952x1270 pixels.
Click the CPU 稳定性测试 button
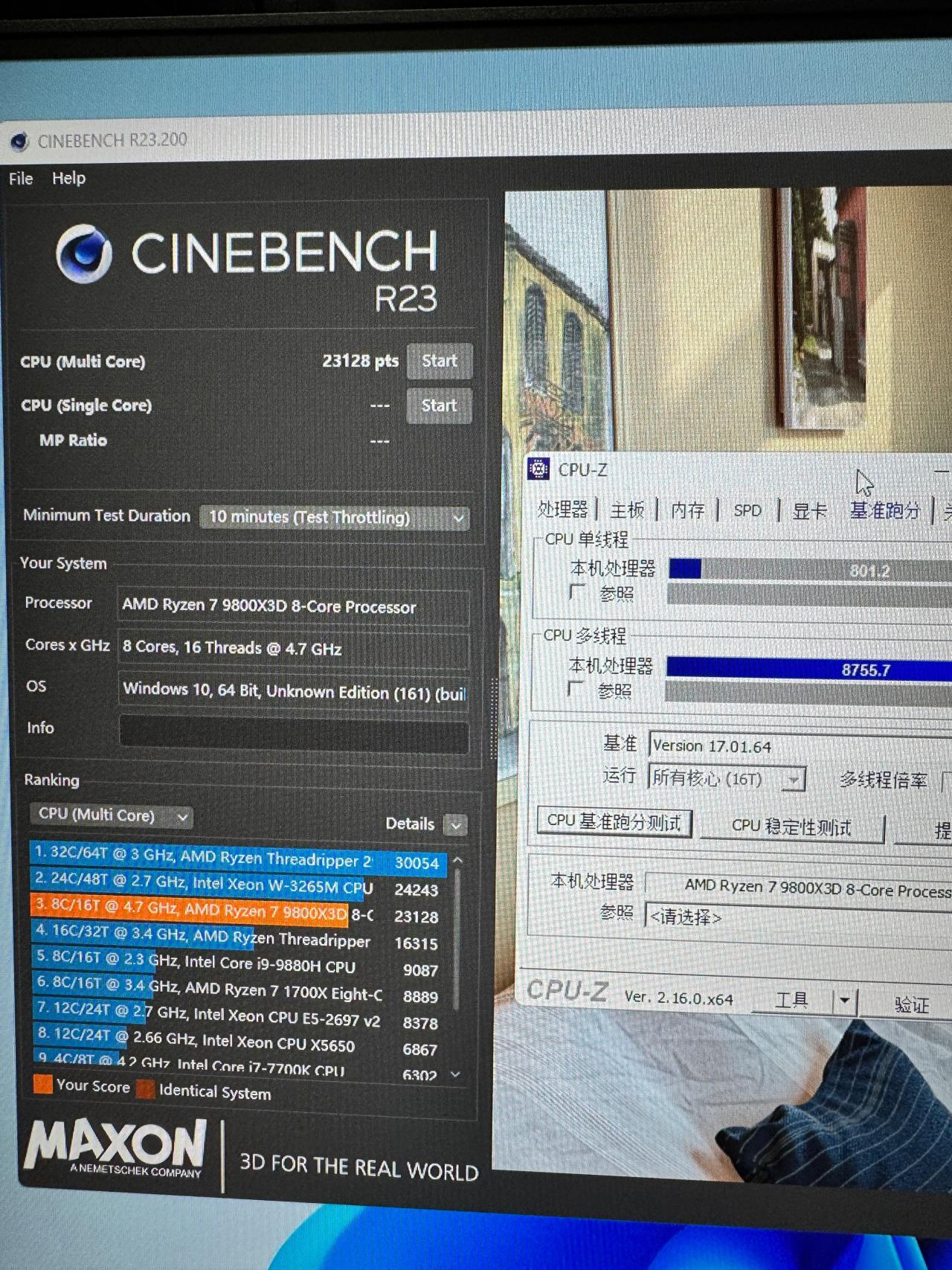[x=792, y=827]
